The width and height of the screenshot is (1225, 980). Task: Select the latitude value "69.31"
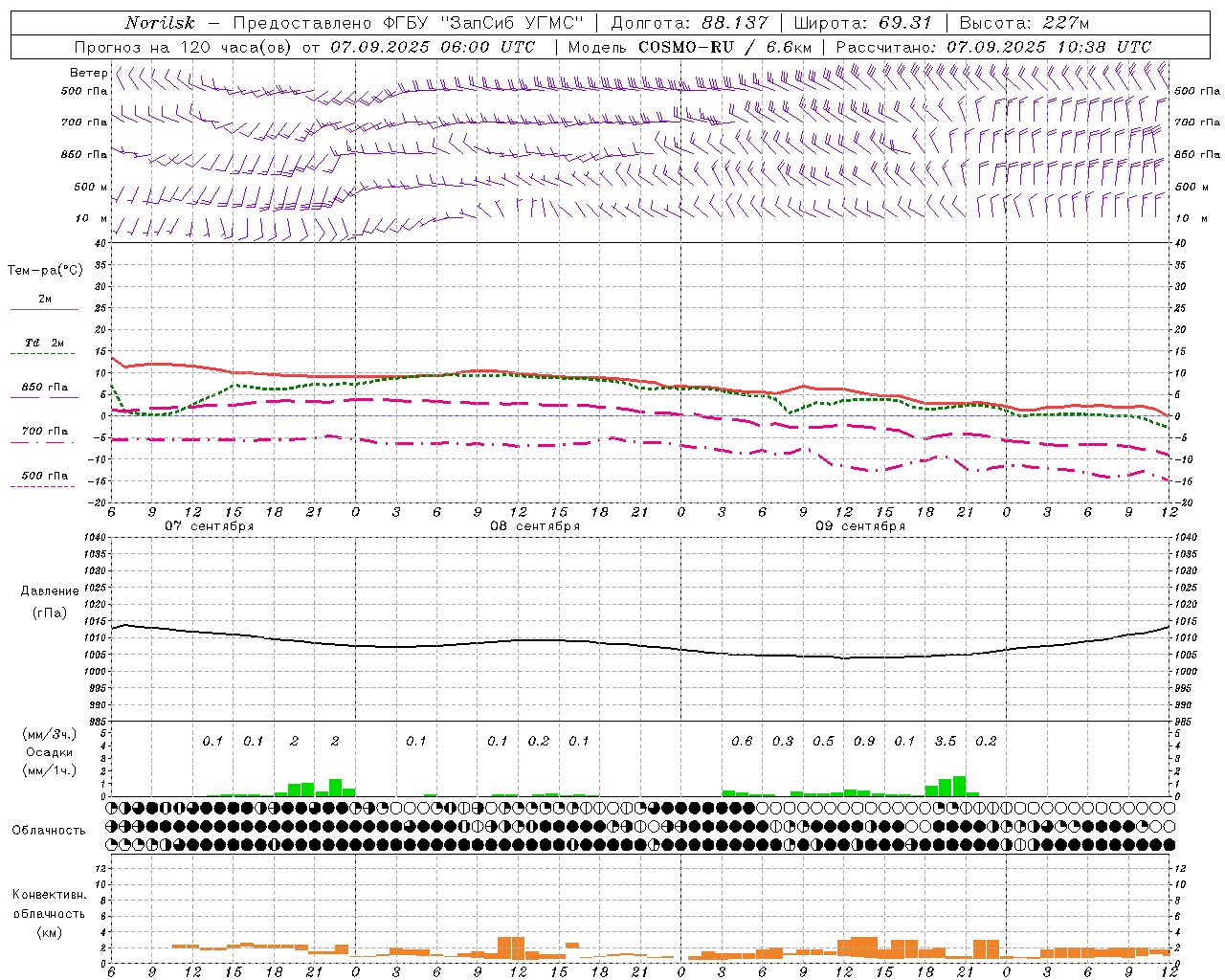coord(905,23)
